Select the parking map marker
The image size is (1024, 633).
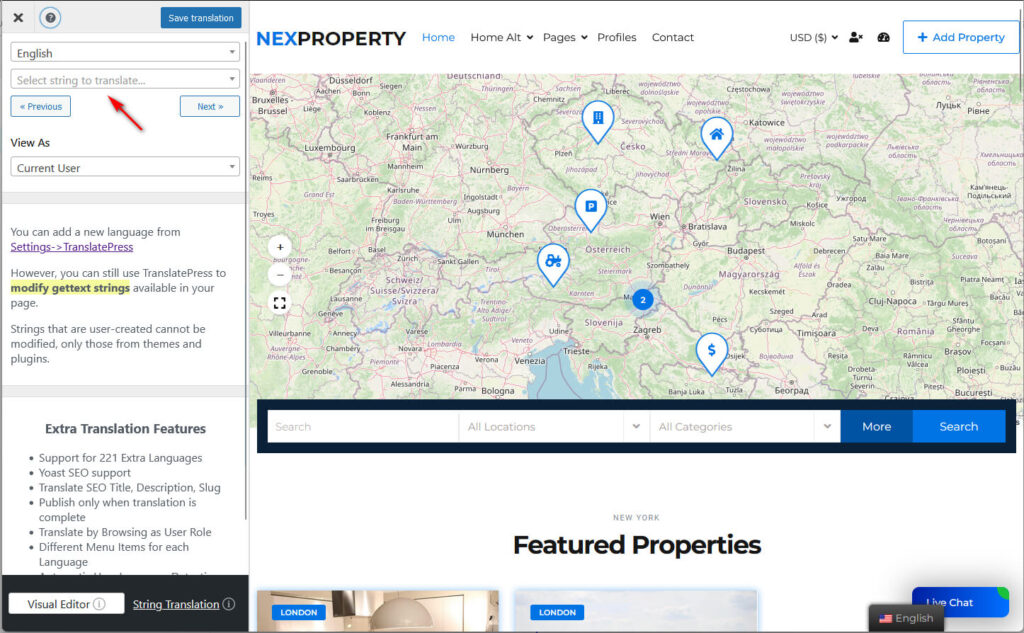click(590, 209)
